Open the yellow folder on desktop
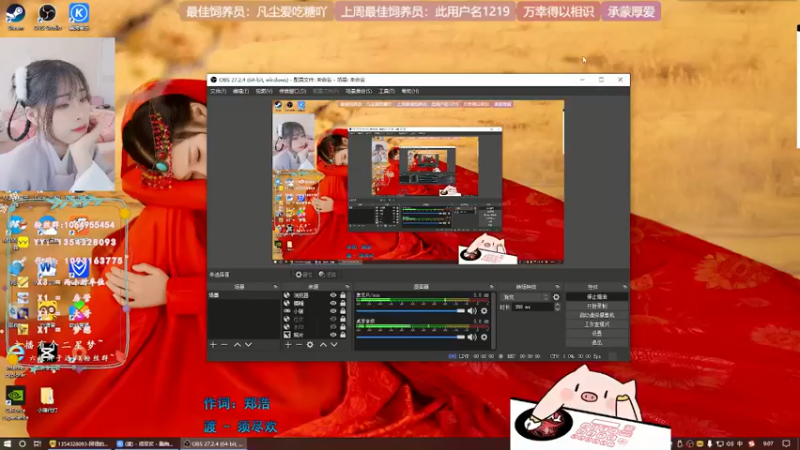This screenshot has width=800, height=450. tap(47, 399)
